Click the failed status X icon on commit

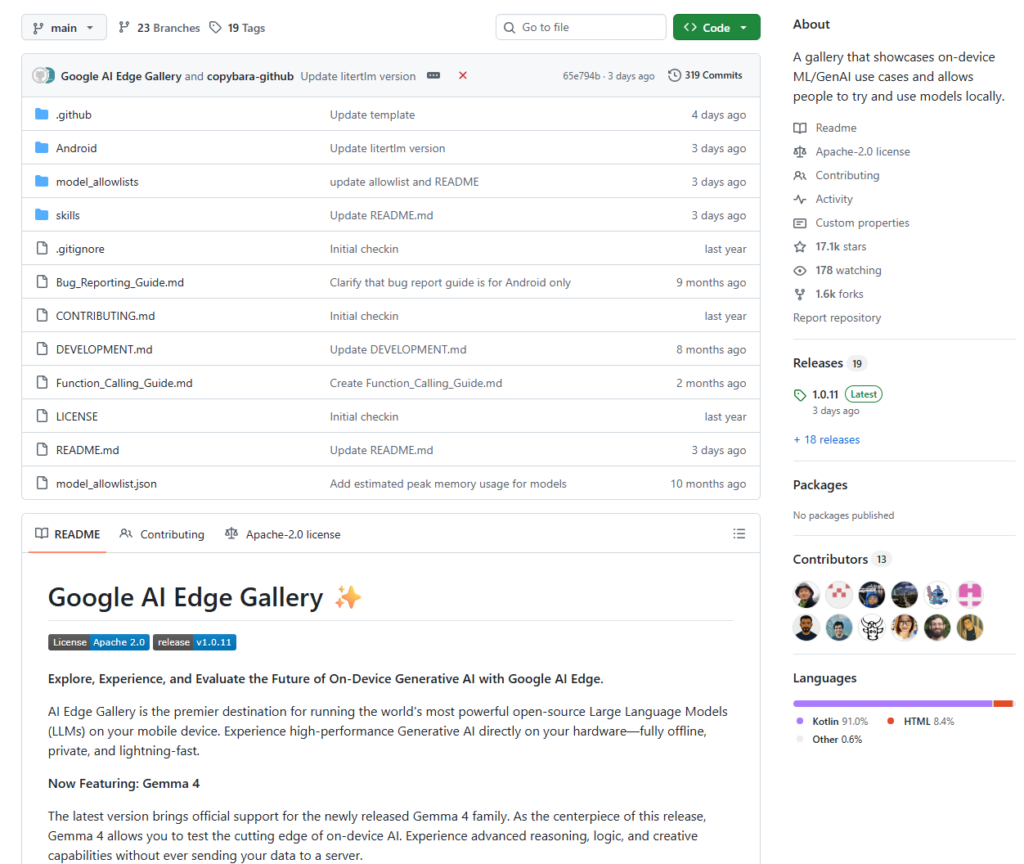(x=463, y=76)
